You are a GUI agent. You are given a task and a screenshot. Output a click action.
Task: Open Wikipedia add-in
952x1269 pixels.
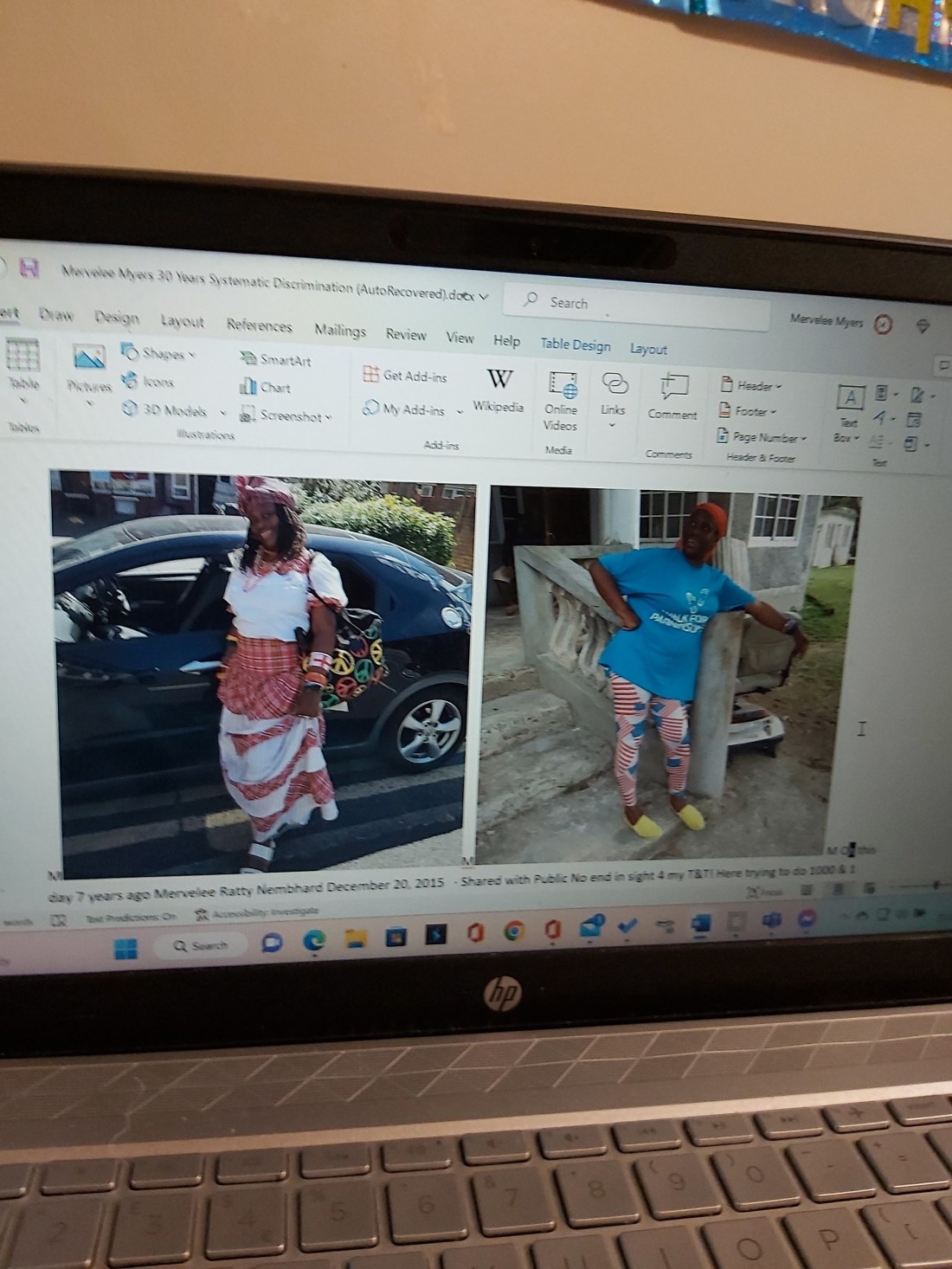pos(499,390)
